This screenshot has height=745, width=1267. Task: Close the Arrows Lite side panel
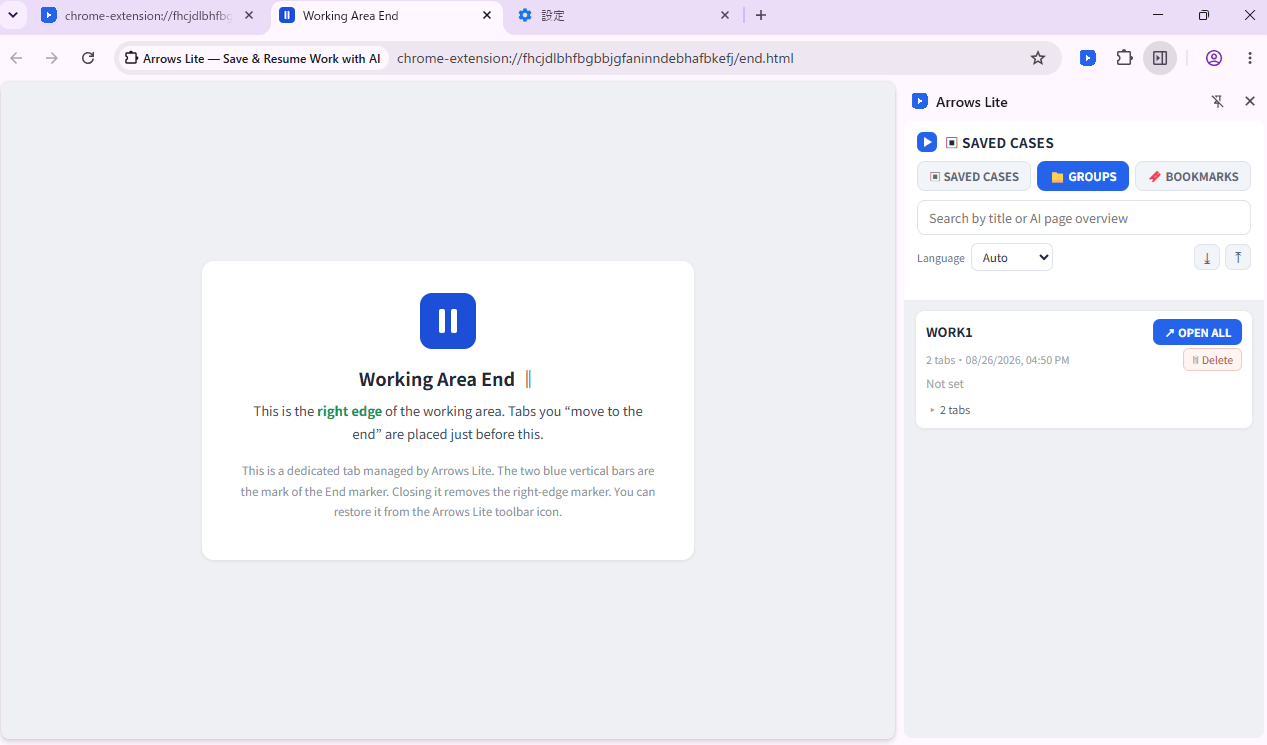[1250, 101]
